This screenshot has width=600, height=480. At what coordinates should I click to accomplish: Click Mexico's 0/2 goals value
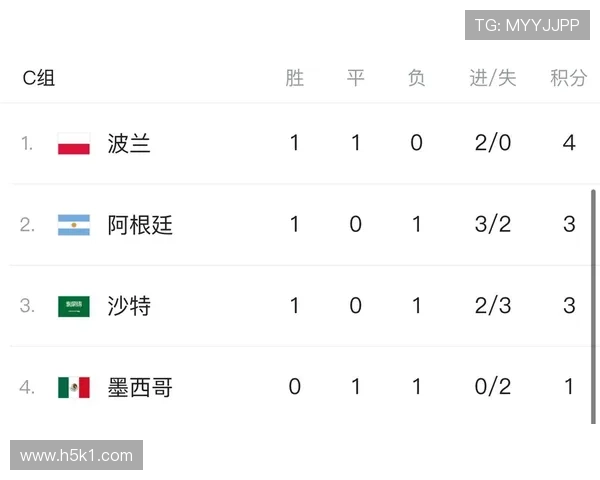(x=493, y=387)
